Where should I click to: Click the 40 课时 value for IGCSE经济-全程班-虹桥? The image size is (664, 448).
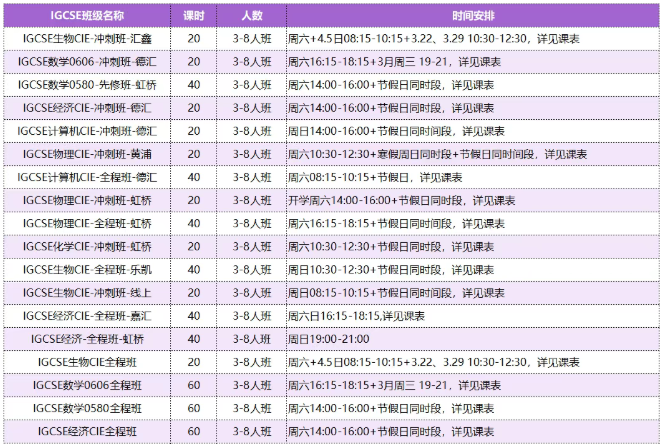(x=194, y=339)
